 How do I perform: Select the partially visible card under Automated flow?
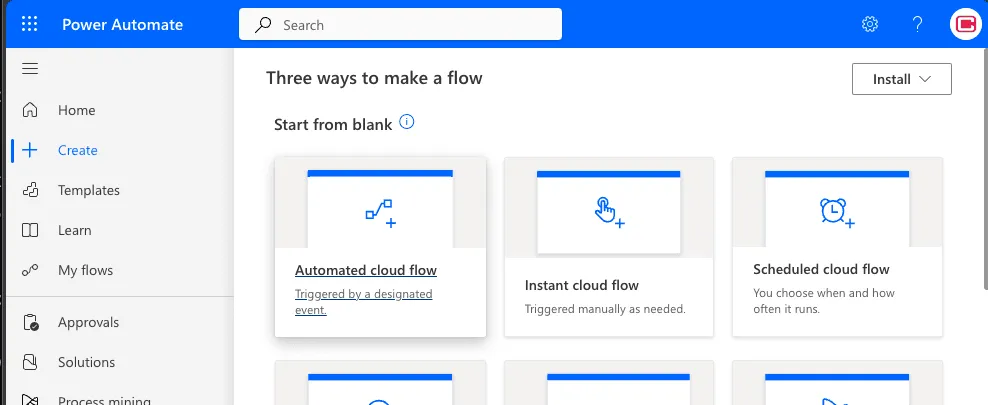(381, 382)
